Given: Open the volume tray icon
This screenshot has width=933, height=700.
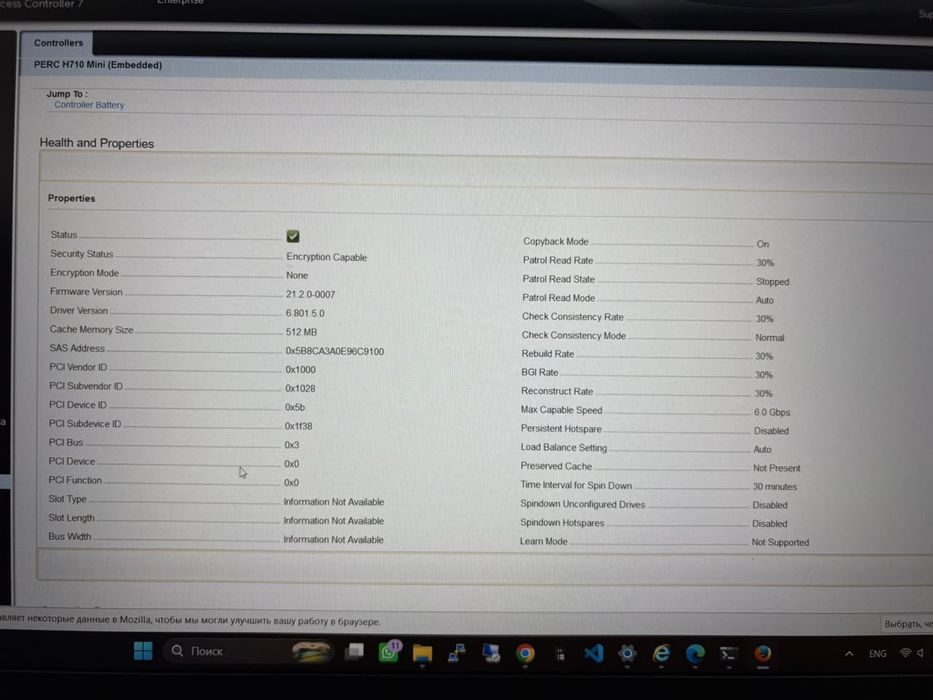Looking at the screenshot, I should click(x=921, y=653).
